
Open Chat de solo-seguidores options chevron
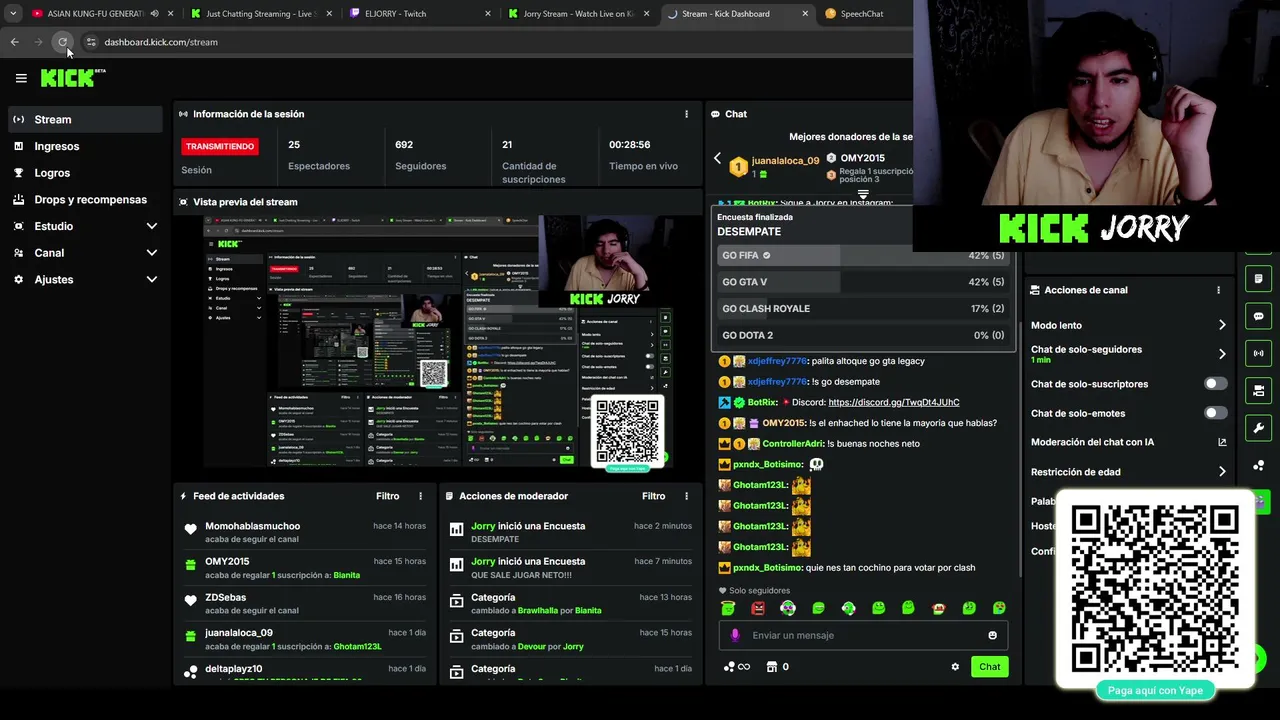(x=1222, y=354)
